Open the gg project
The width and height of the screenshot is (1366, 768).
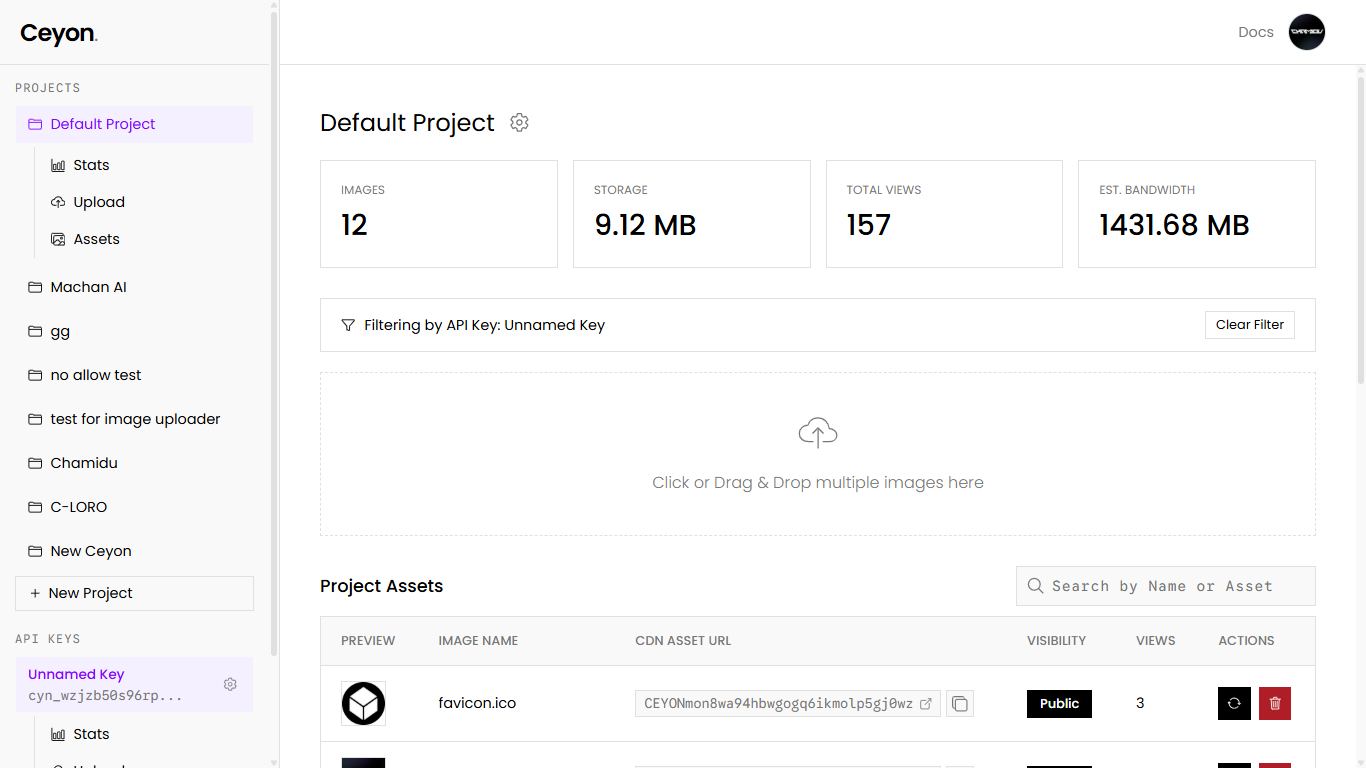tap(134, 331)
